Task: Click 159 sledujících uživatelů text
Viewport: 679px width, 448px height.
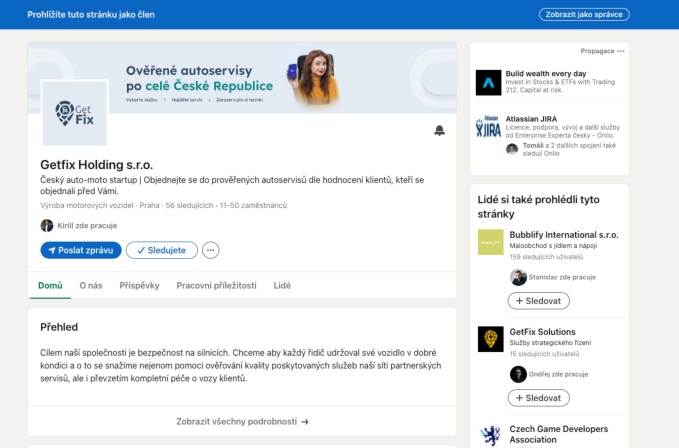Action: point(546,257)
